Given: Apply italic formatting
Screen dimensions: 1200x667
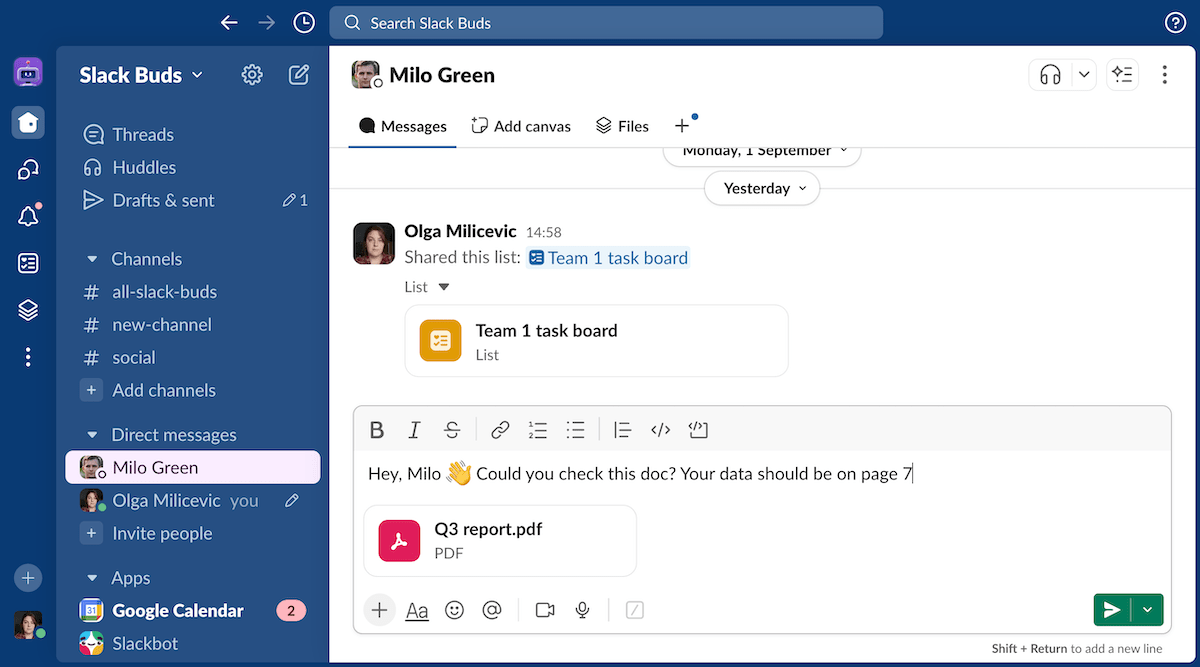Looking at the screenshot, I should tap(414, 430).
